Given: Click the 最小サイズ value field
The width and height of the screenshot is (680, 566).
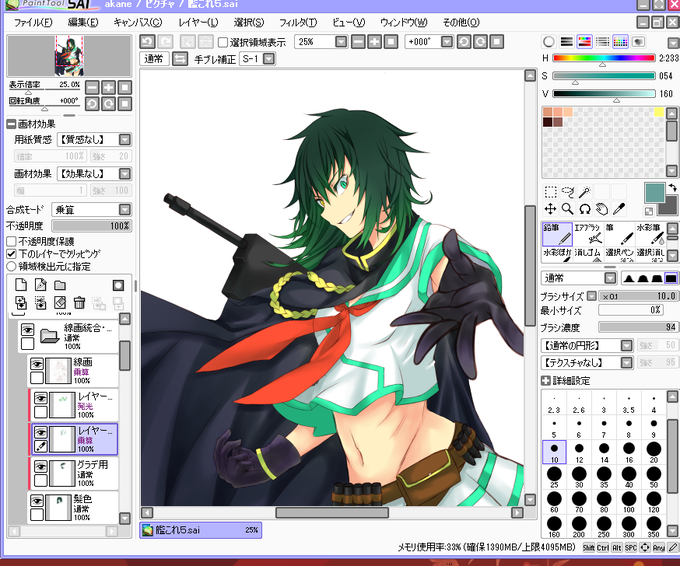Looking at the screenshot, I should click(631, 310).
